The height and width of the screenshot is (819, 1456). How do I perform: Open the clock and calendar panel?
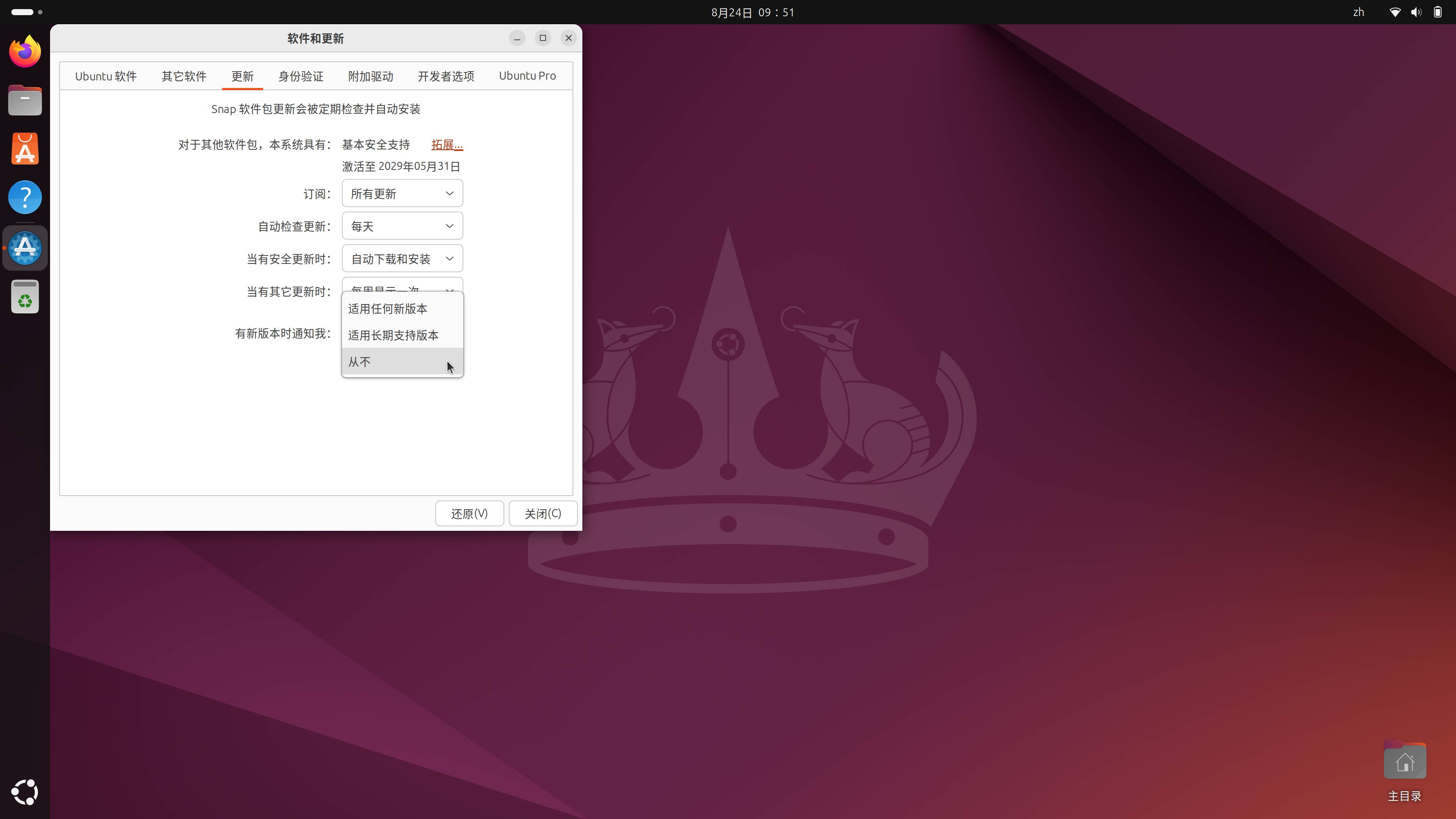click(x=753, y=12)
